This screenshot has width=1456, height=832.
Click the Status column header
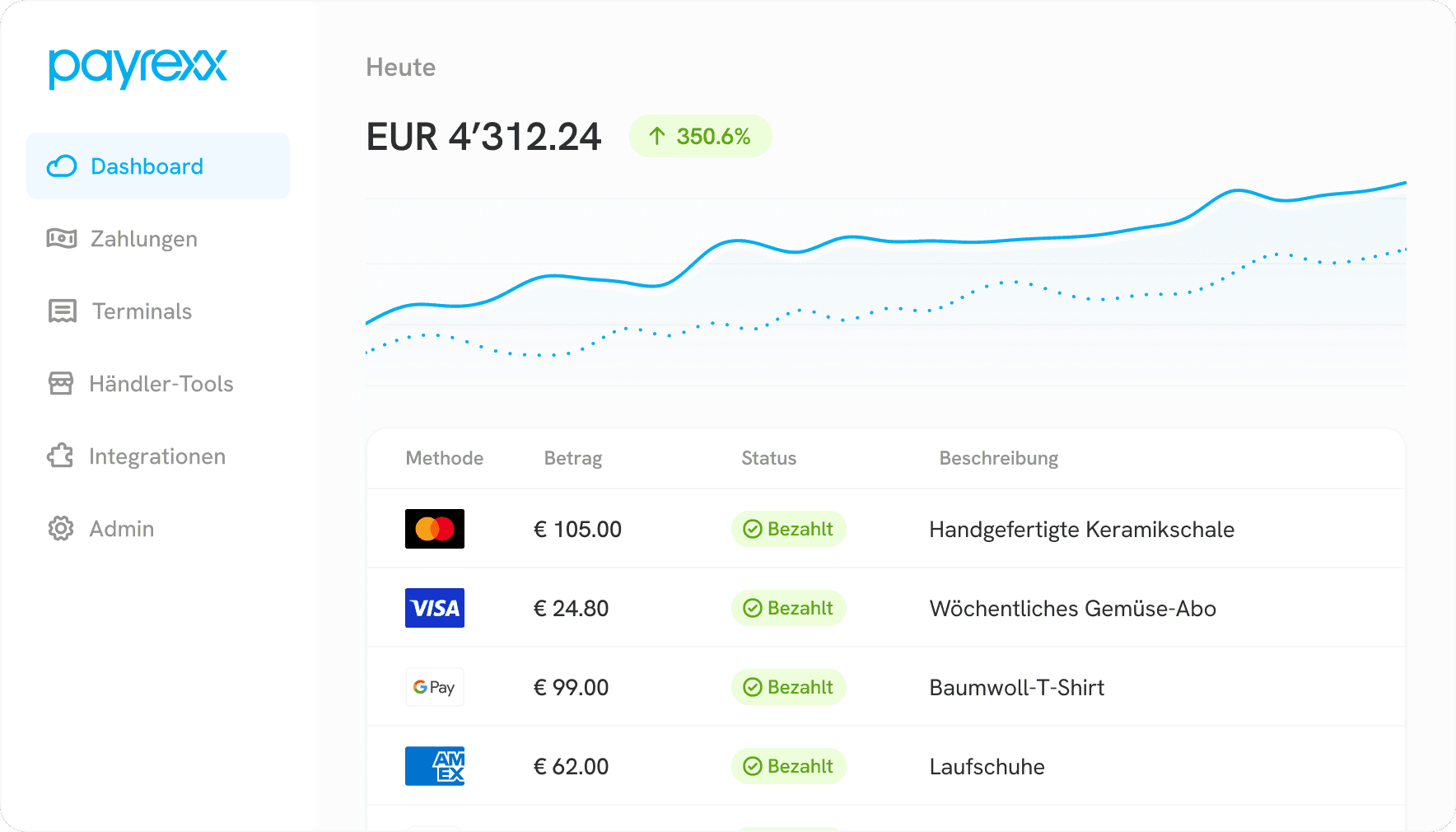[769, 458]
